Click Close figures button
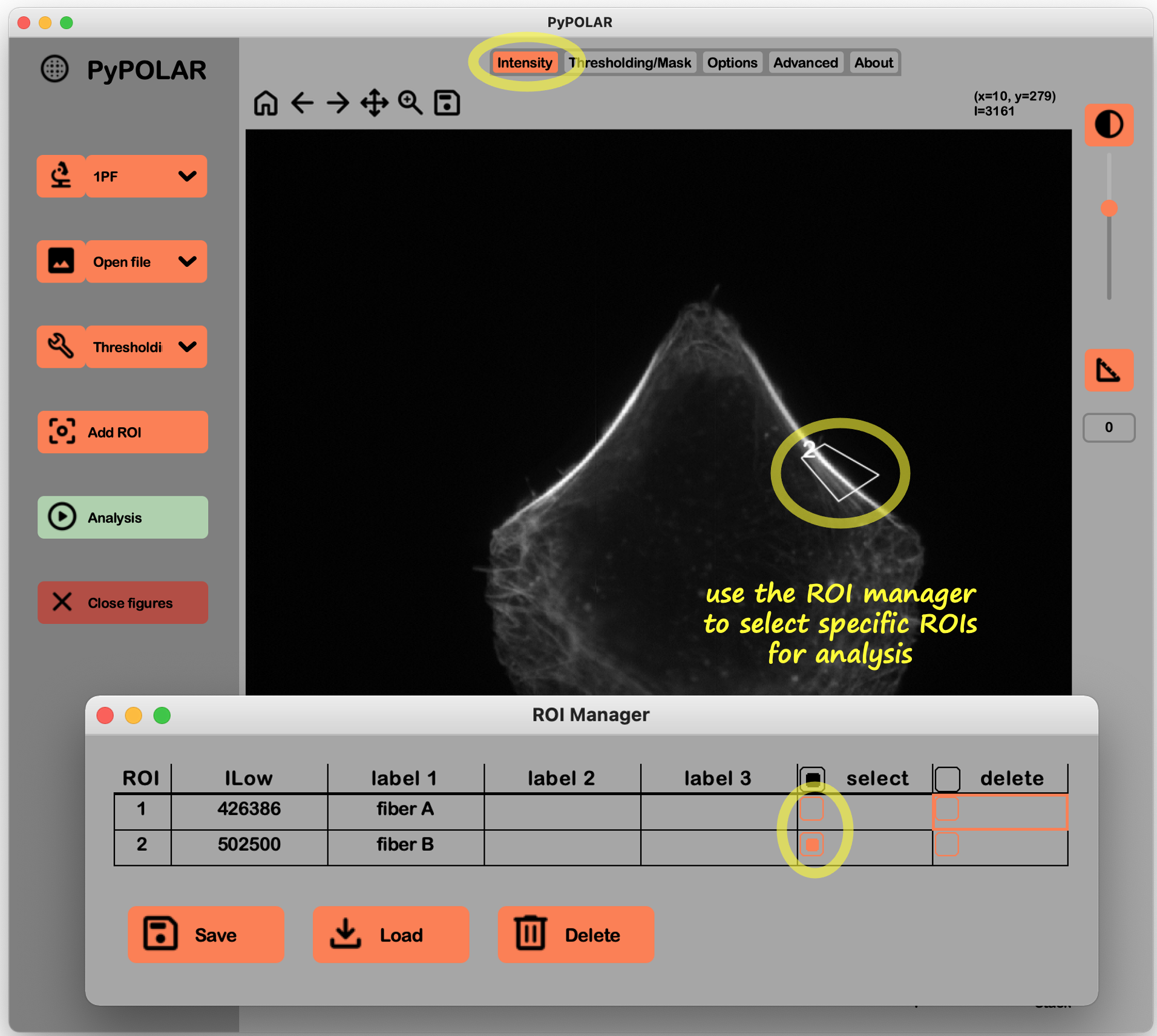The height and width of the screenshot is (1036, 1157). [x=123, y=603]
